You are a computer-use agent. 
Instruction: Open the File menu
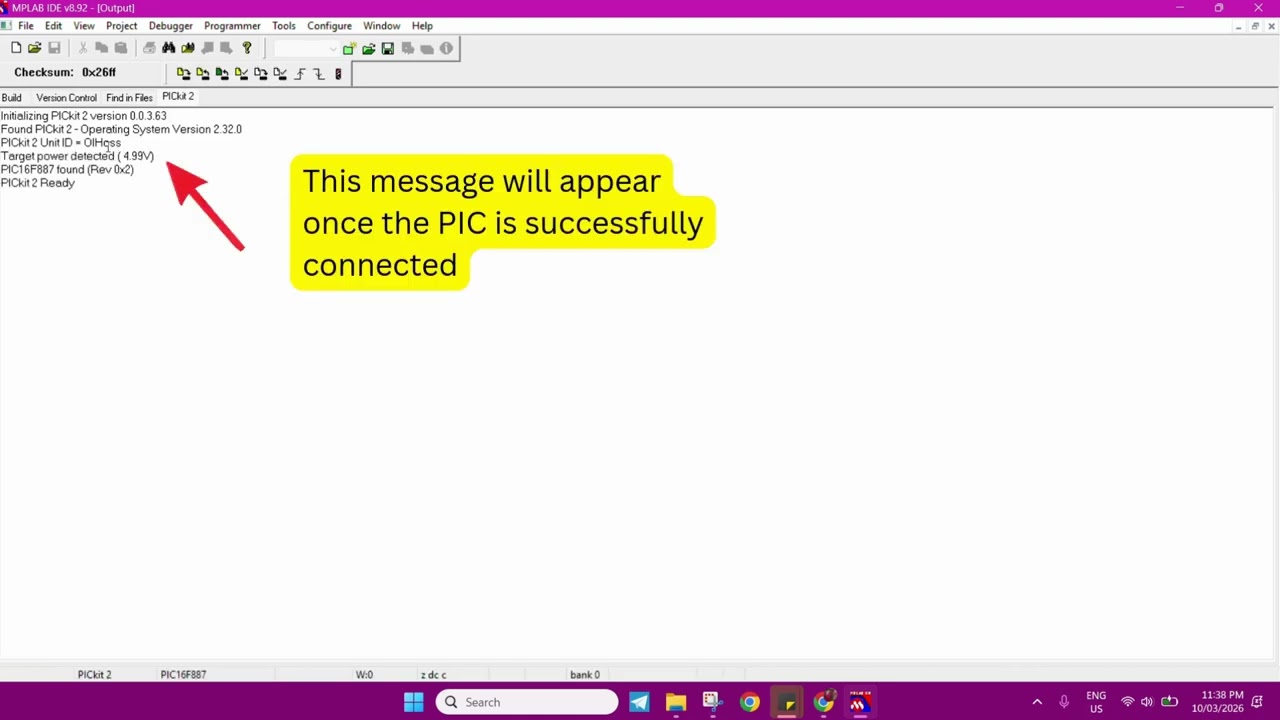25,26
